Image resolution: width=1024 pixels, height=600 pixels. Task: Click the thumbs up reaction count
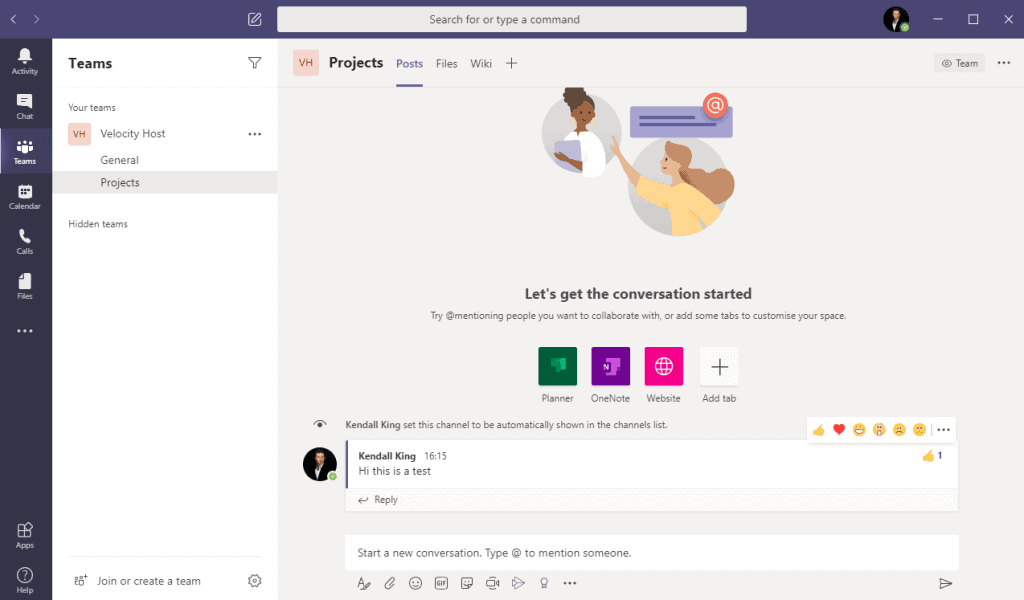tap(933, 456)
